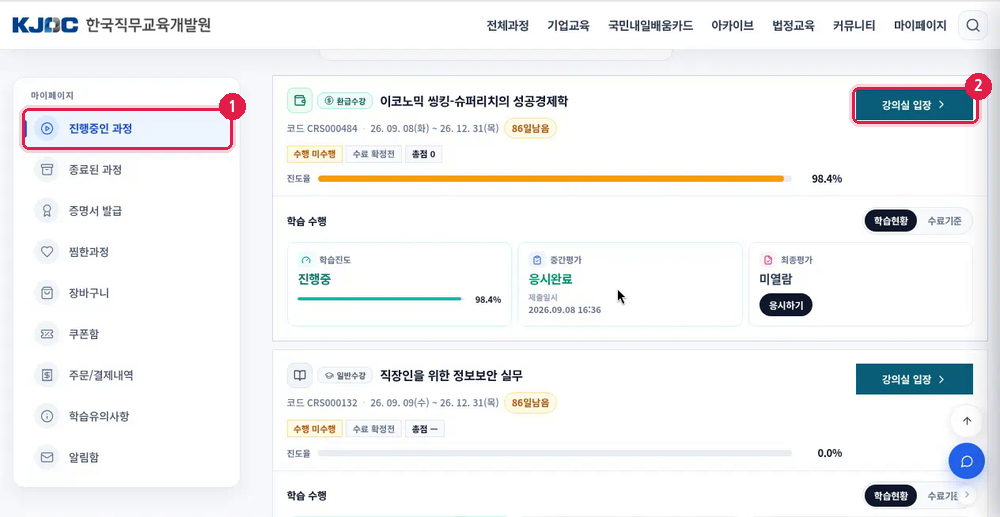Click course title 이코노믹 씽킹-슈퍼리치의 성공경제학

[473, 101]
